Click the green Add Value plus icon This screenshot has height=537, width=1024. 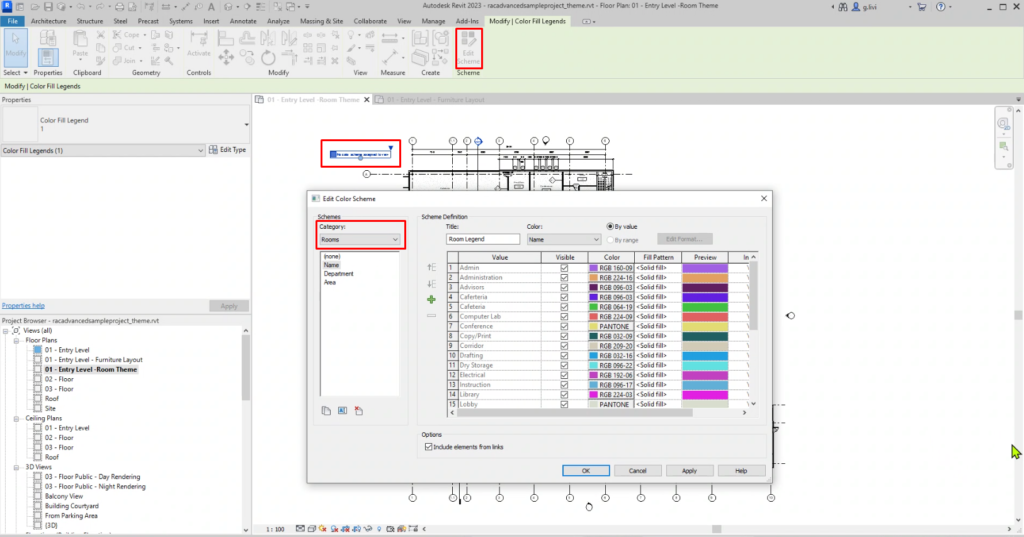(x=432, y=299)
